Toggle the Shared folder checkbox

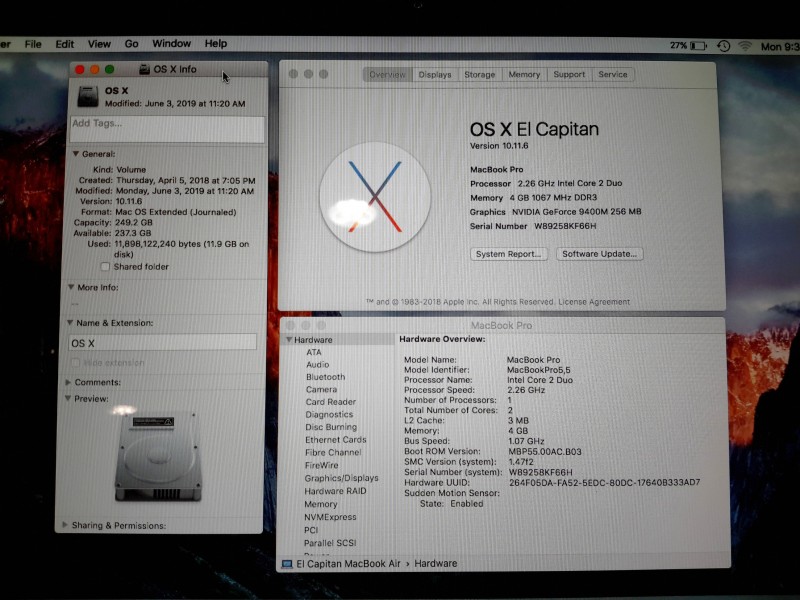coord(105,266)
